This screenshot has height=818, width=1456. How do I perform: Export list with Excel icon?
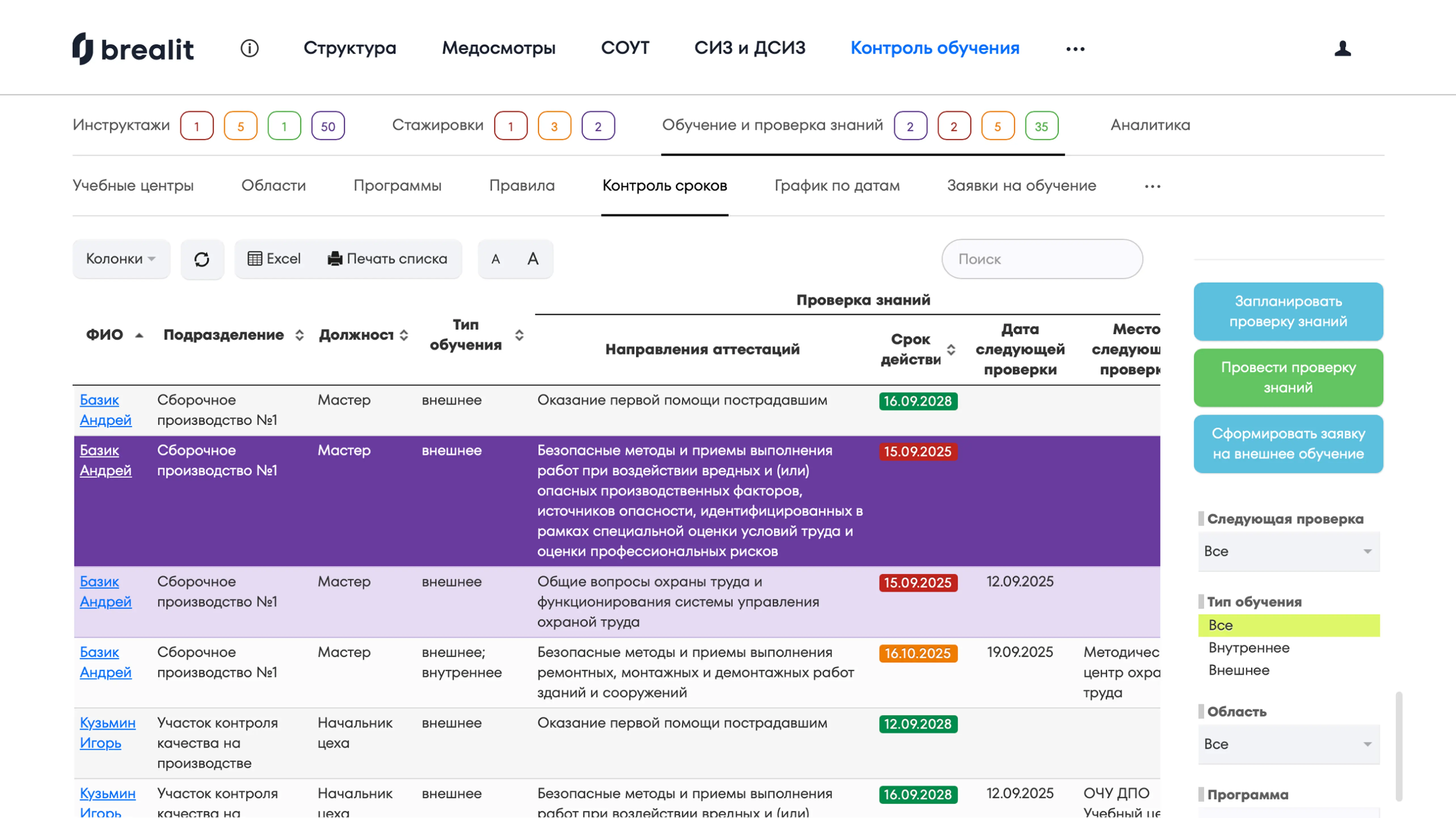coord(274,259)
